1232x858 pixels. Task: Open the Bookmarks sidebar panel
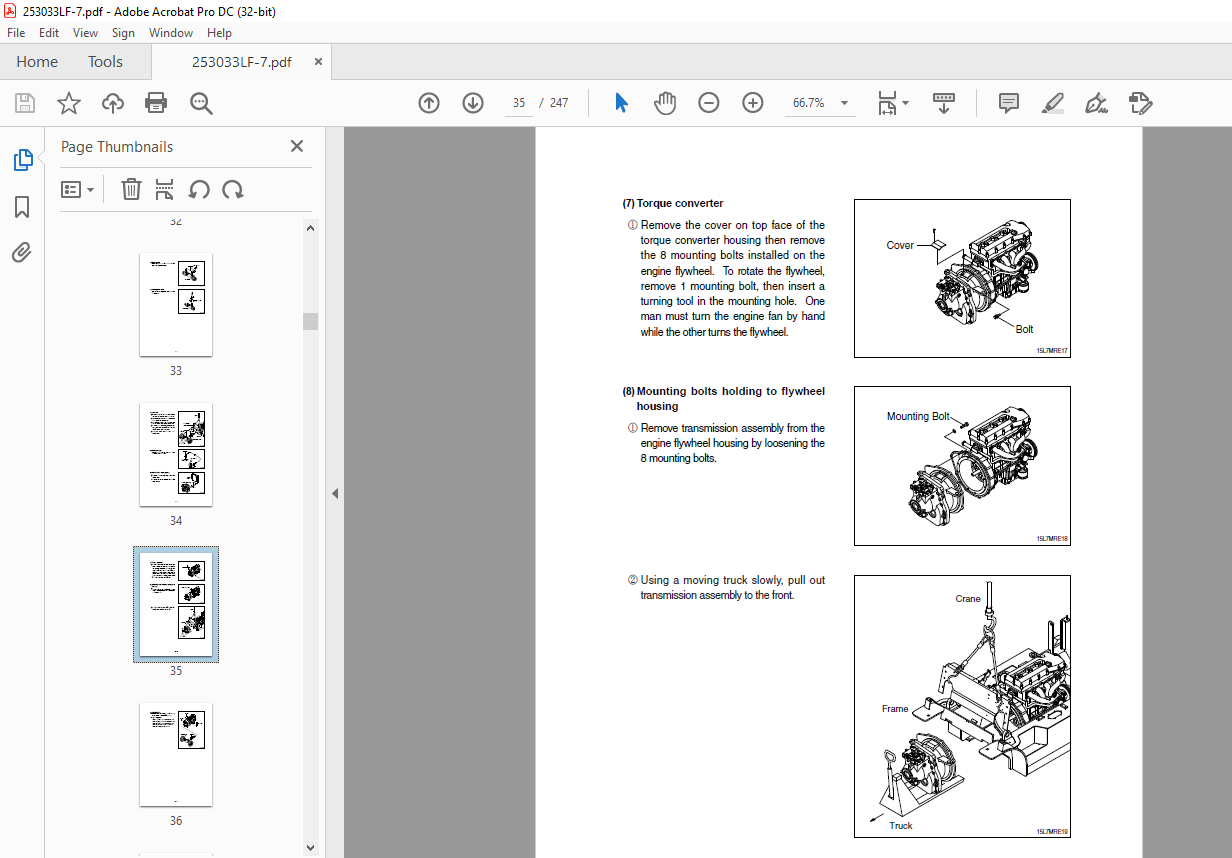point(22,207)
